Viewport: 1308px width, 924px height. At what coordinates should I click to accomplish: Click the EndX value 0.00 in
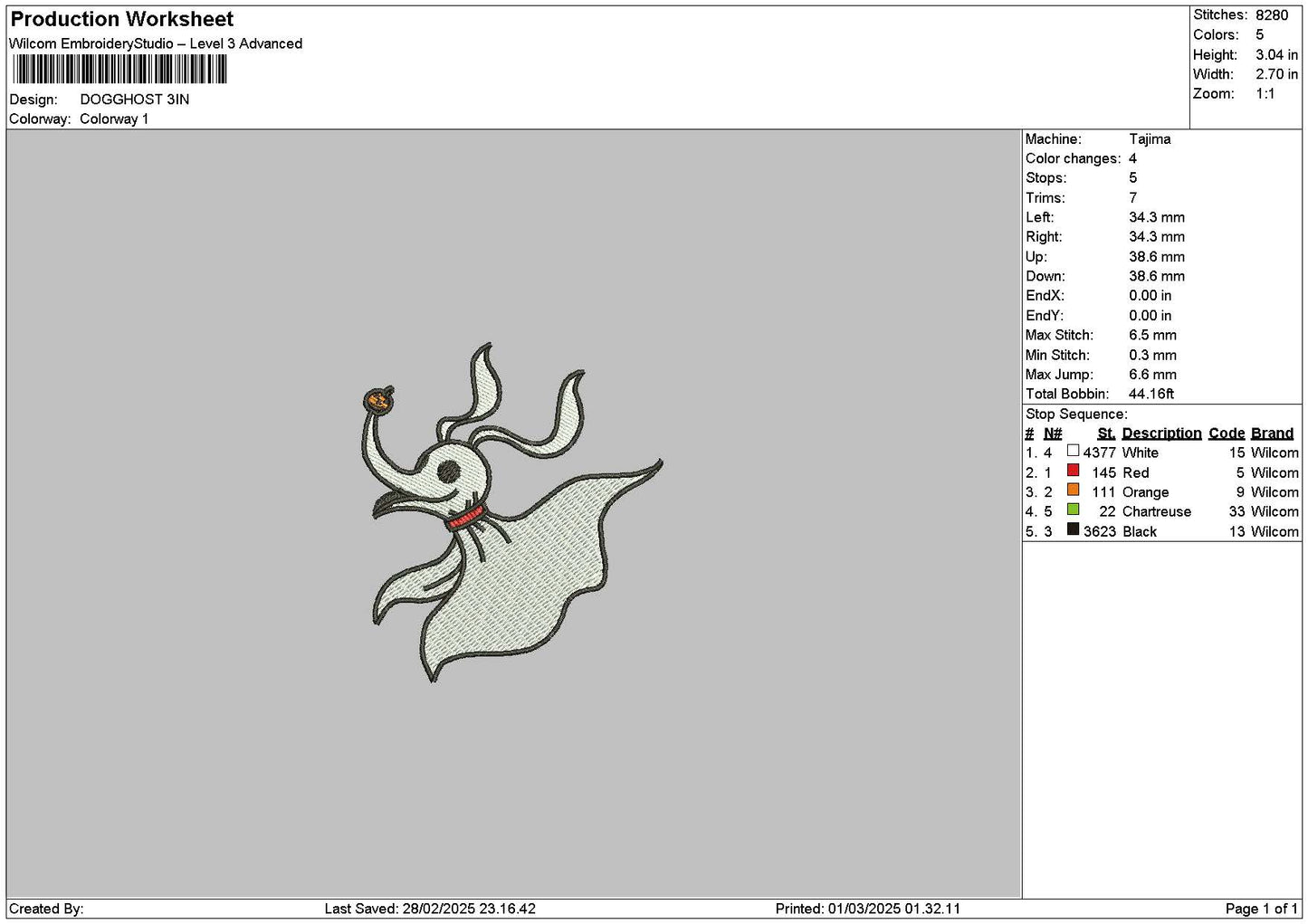tap(1150, 296)
